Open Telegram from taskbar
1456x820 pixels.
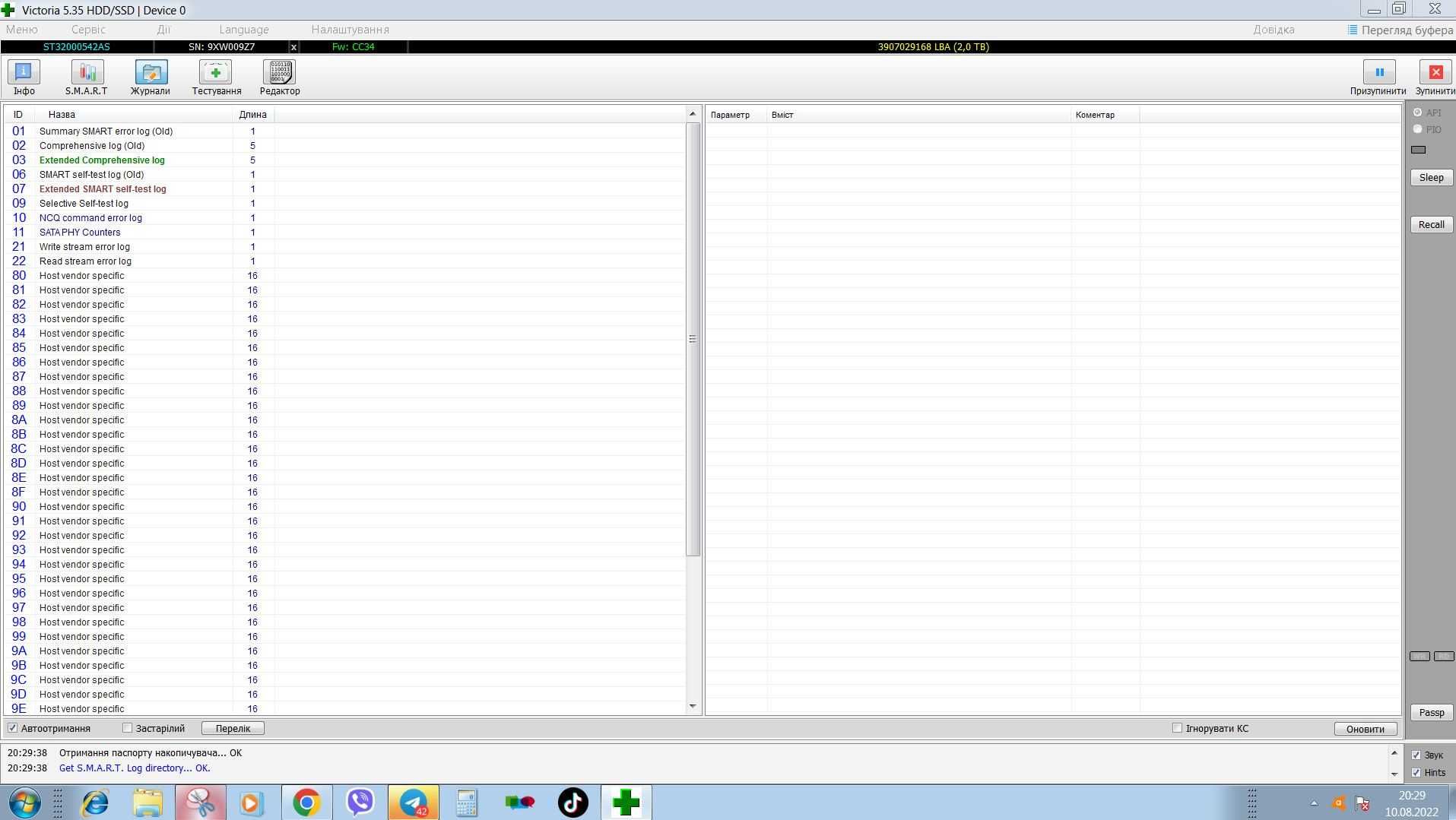(414, 803)
